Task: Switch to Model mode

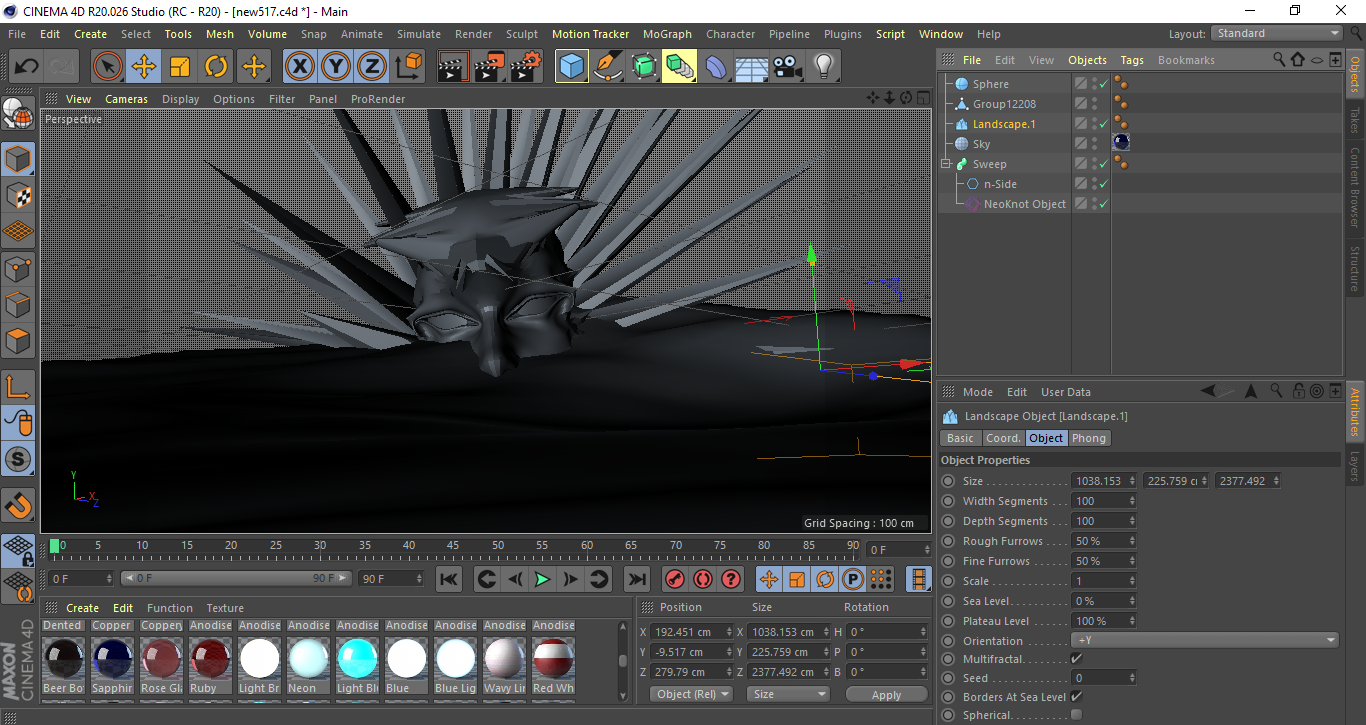Action: click(x=18, y=159)
